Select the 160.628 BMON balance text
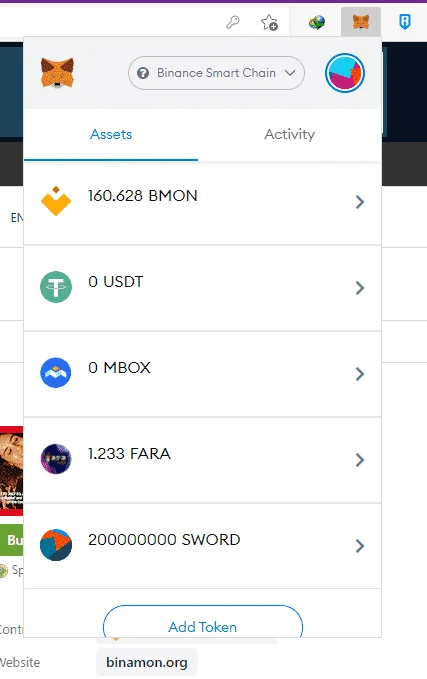The height and width of the screenshot is (679, 427). point(142,196)
